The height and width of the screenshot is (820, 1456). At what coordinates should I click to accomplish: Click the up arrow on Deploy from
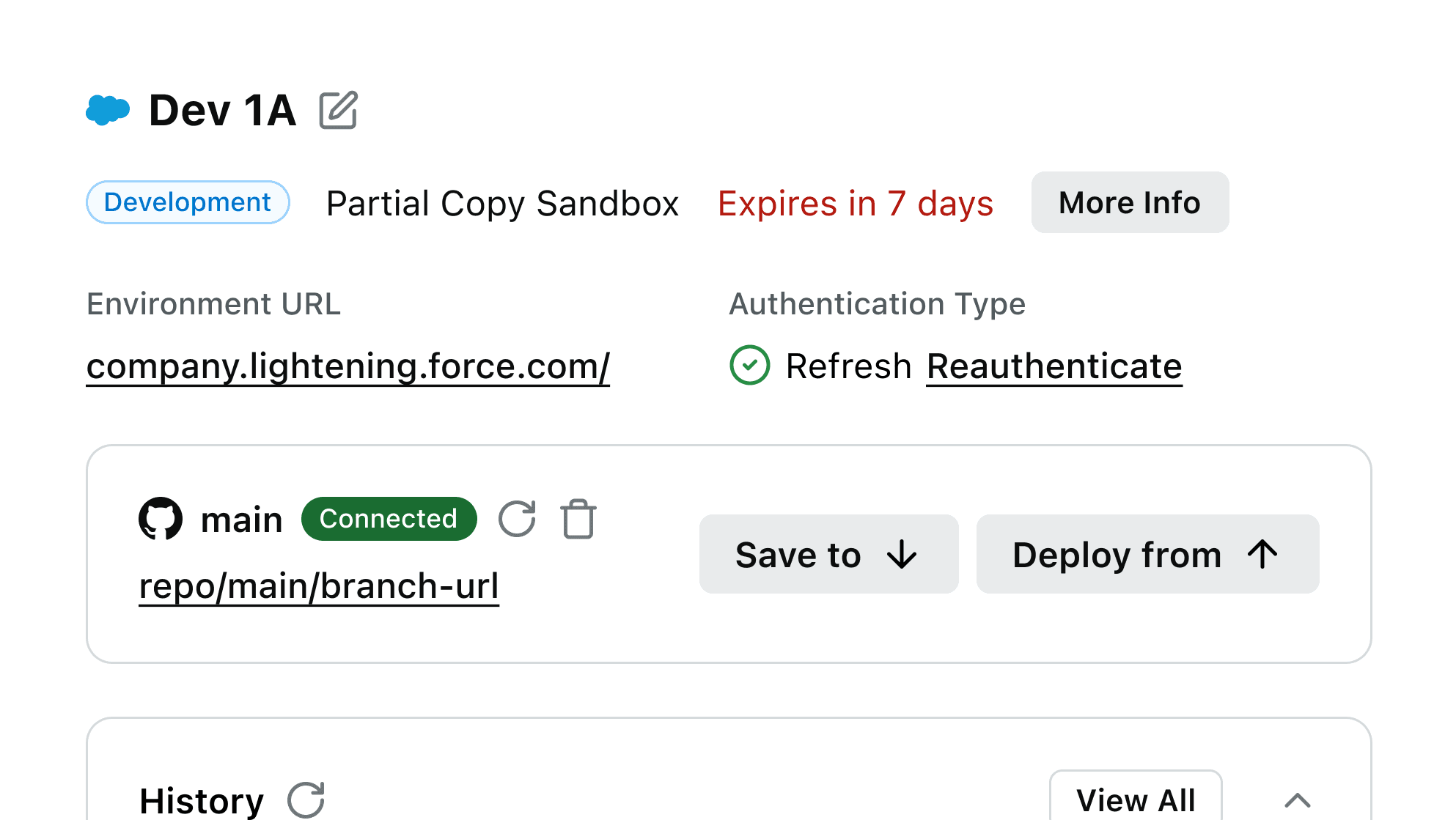coord(1262,554)
